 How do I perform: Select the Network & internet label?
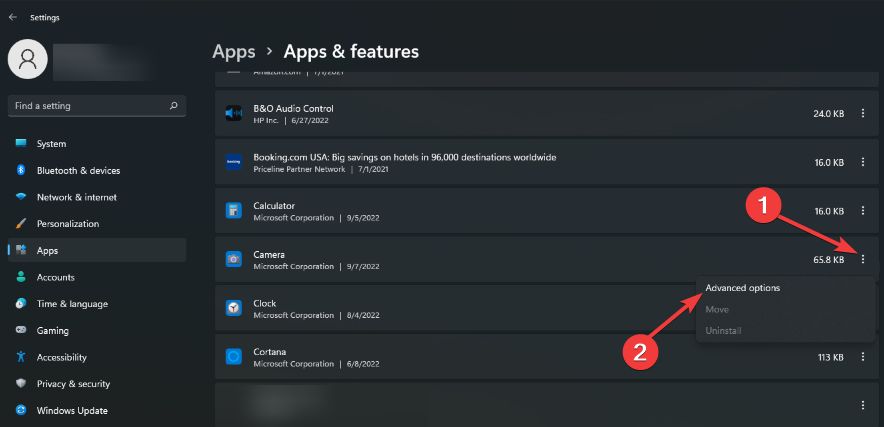(x=77, y=197)
